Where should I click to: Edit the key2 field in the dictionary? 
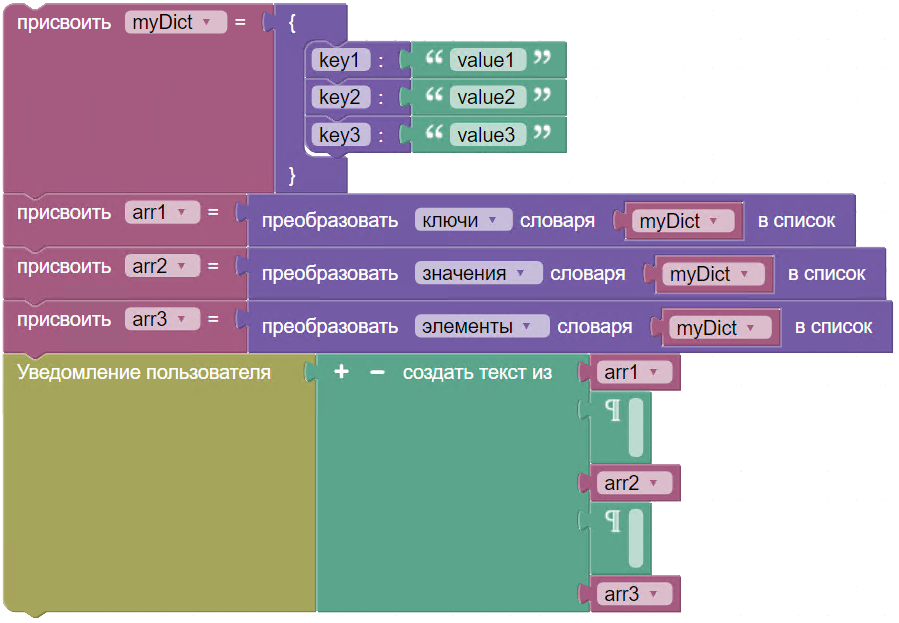point(341,97)
